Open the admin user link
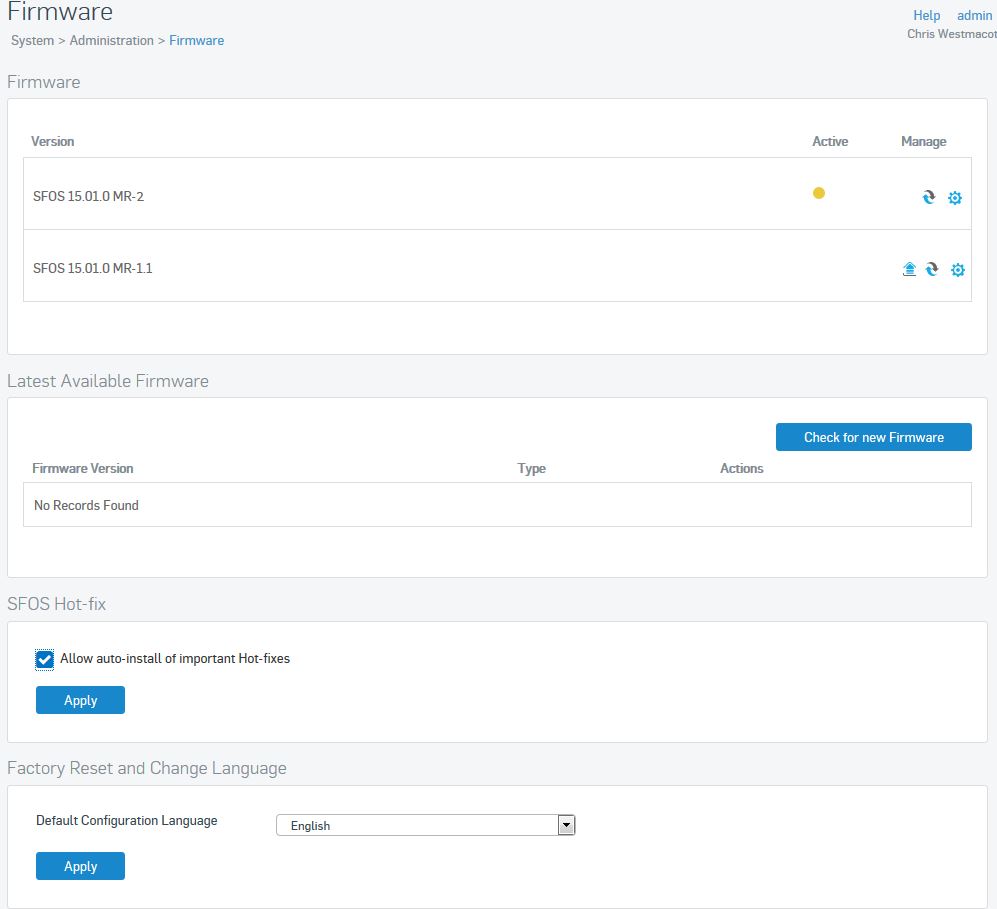997x909 pixels. pyautogui.click(x=974, y=15)
